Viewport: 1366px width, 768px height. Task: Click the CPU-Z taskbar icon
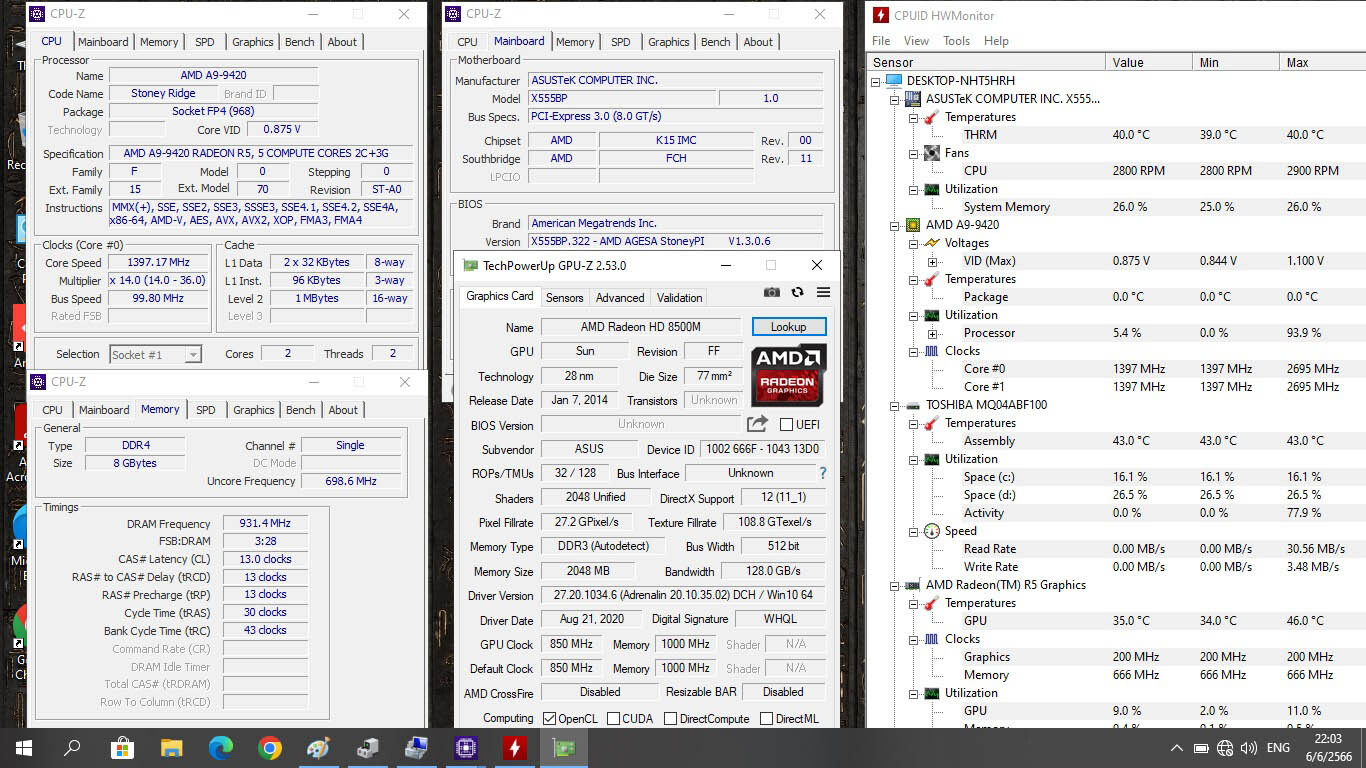pyautogui.click(x=465, y=748)
